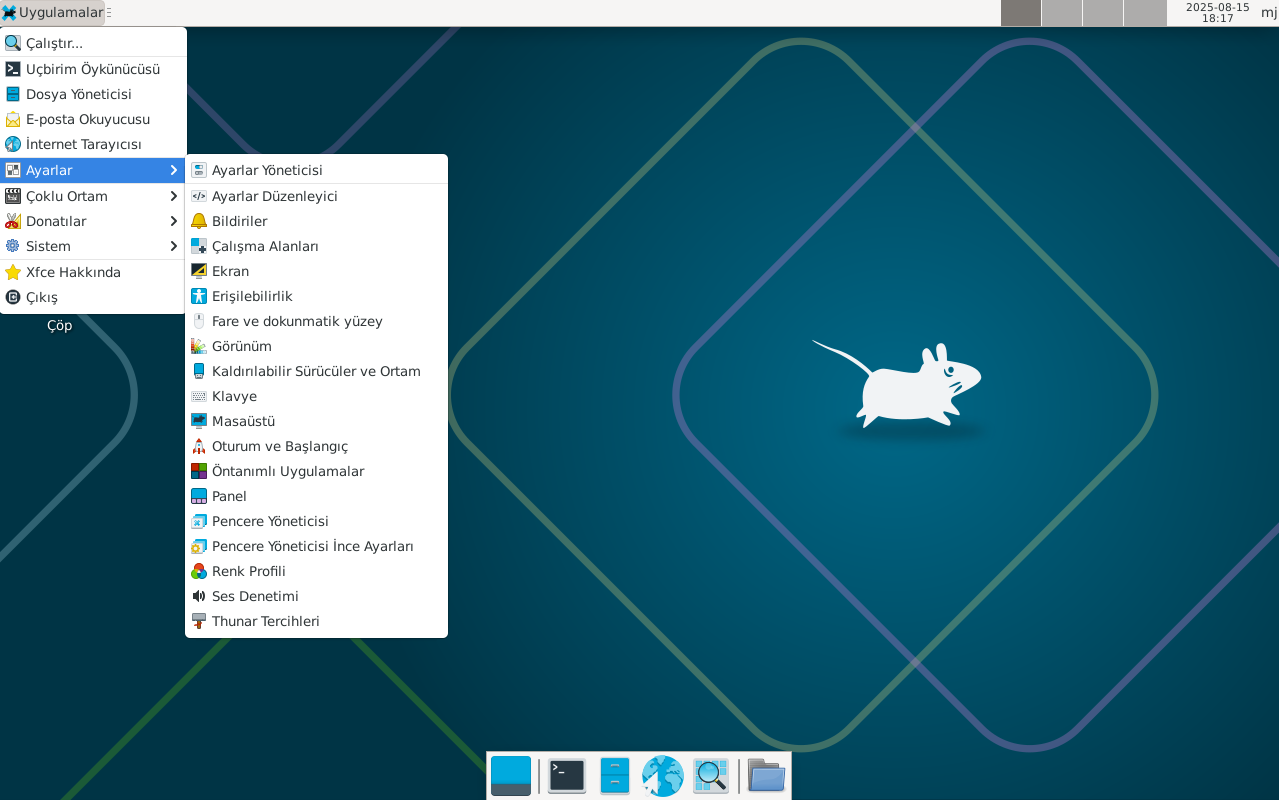The image size is (1279, 800).
Task: Launch terminal from the bottom dock
Action: click(x=567, y=776)
